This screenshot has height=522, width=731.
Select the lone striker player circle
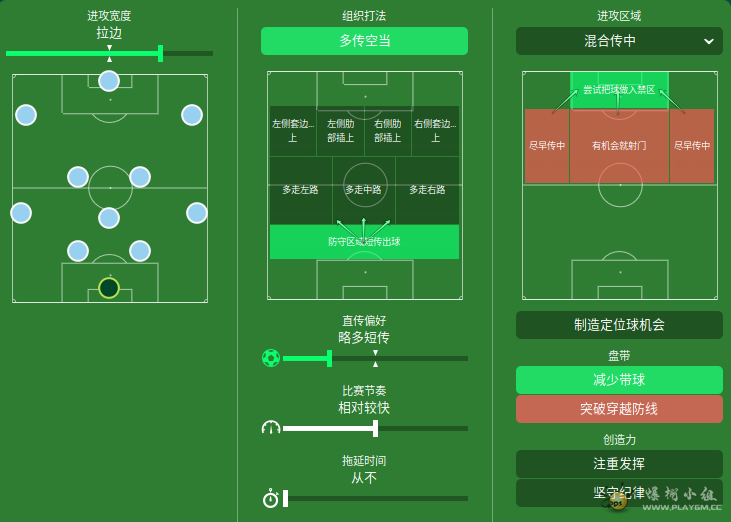click(109, 81)
